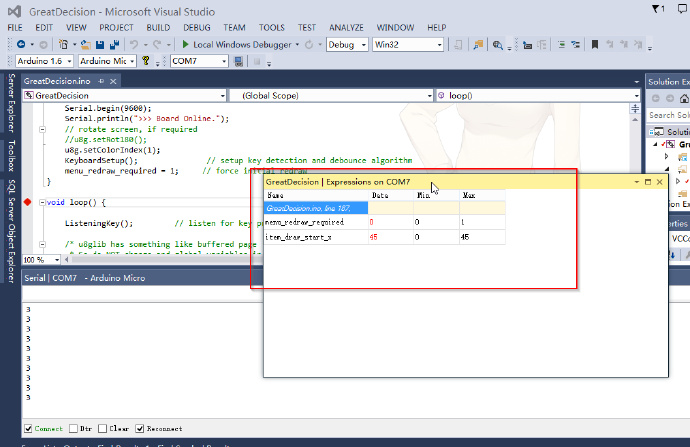Screen dimensions: 690x447
Task: Open the DEBUG menu
Action: point(197,28)
